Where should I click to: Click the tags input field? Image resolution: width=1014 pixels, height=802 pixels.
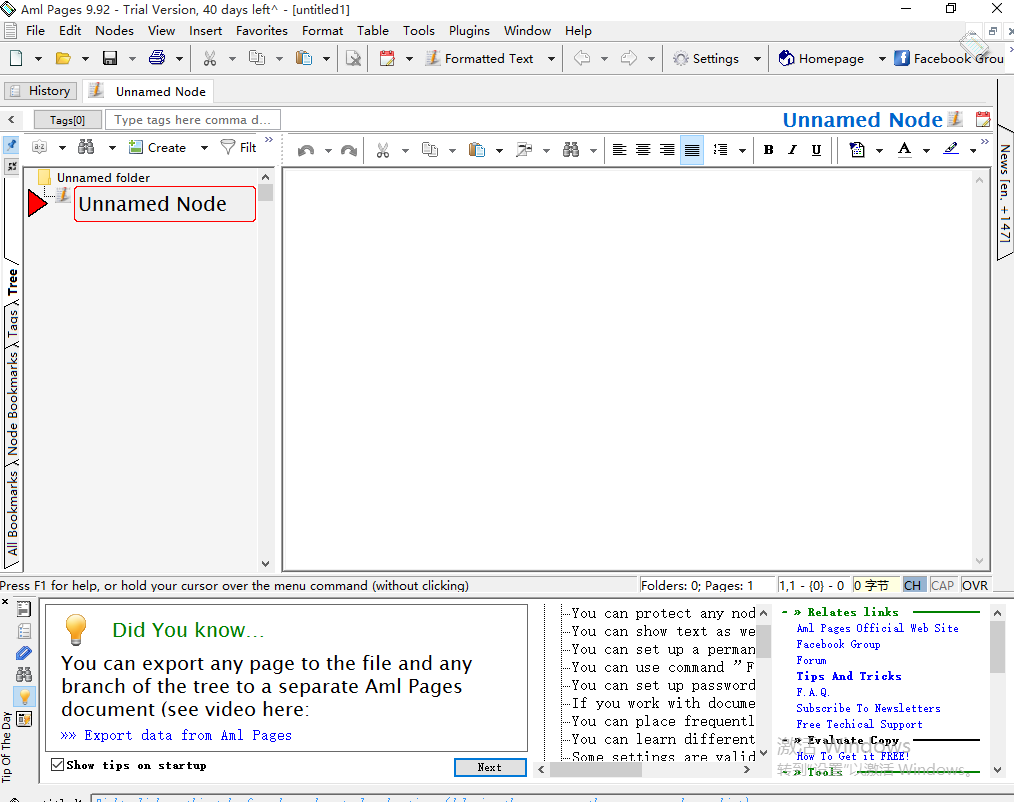click(x=192, y=120)
